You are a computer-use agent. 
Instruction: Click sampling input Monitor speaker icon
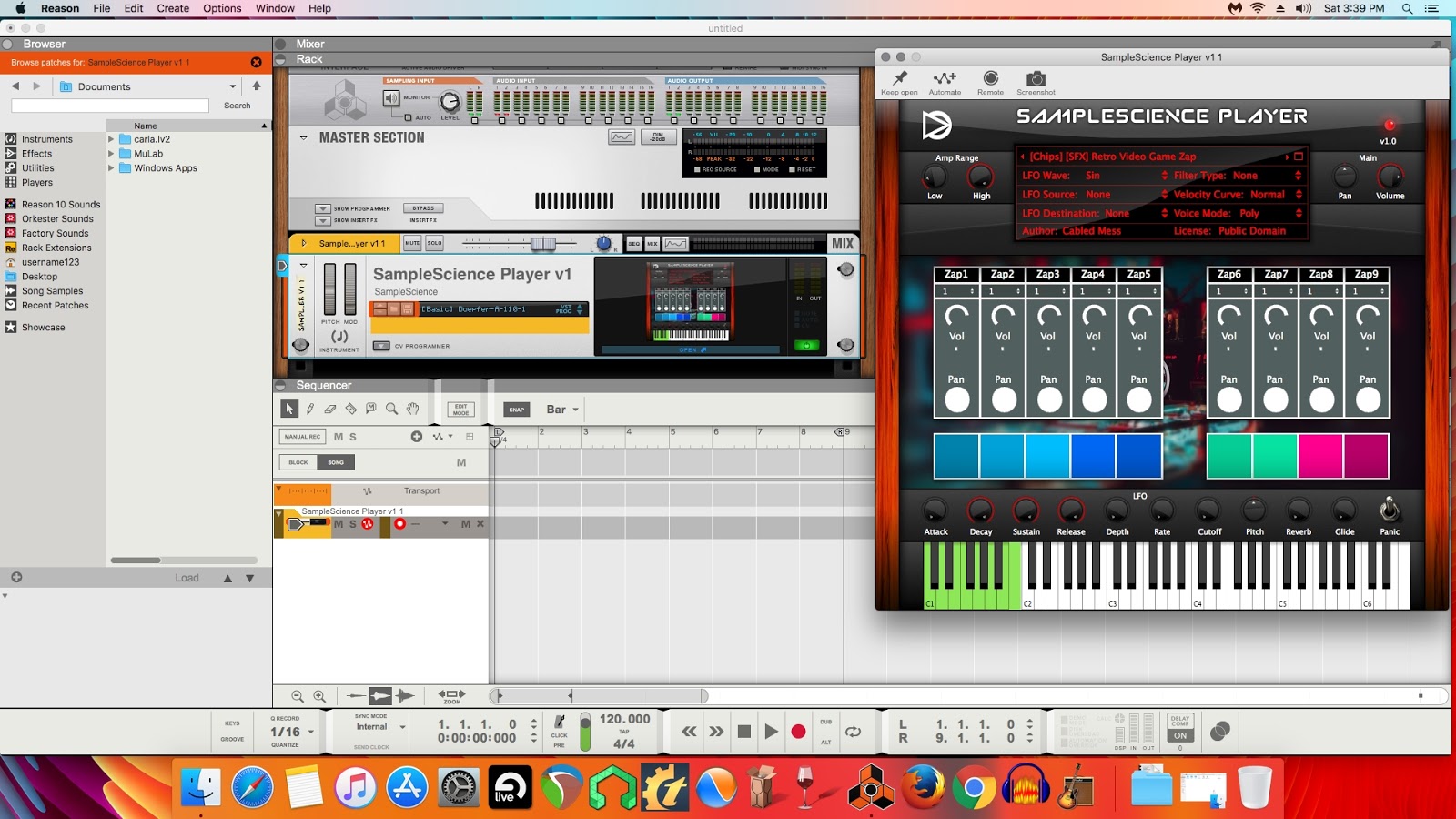(391, 97)
